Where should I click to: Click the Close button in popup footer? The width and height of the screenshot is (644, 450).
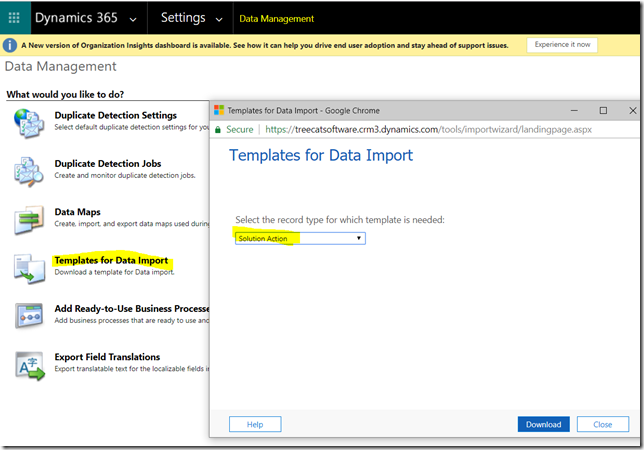coord(603,425)
